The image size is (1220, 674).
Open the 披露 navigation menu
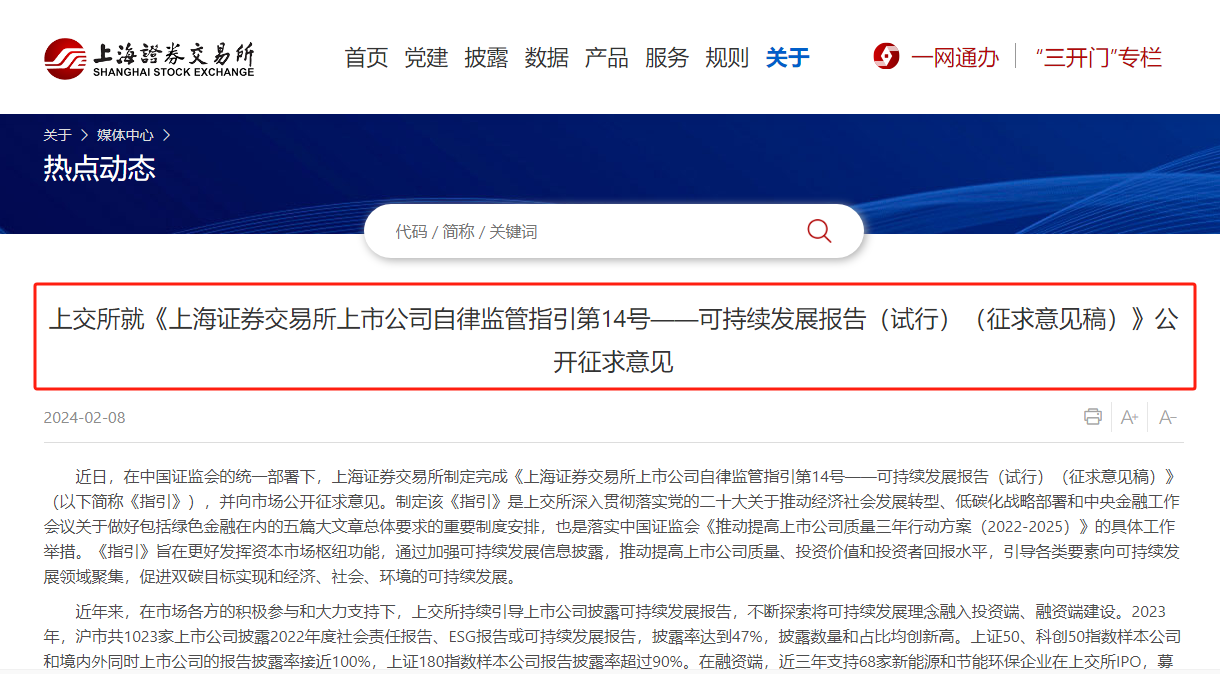[486, 58]
